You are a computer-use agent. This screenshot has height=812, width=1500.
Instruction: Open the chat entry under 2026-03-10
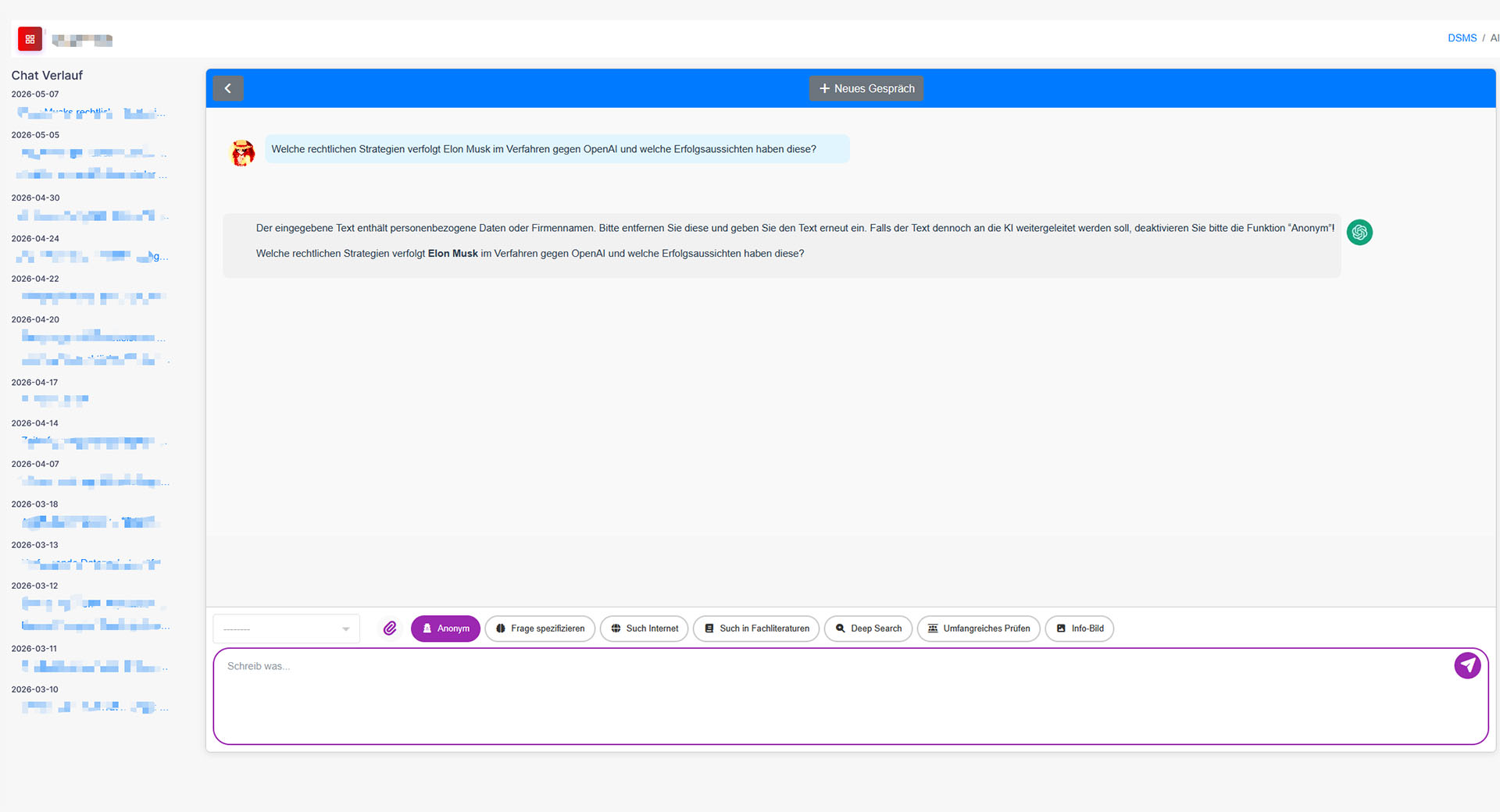pyautogui.click(x=94, y=707)
